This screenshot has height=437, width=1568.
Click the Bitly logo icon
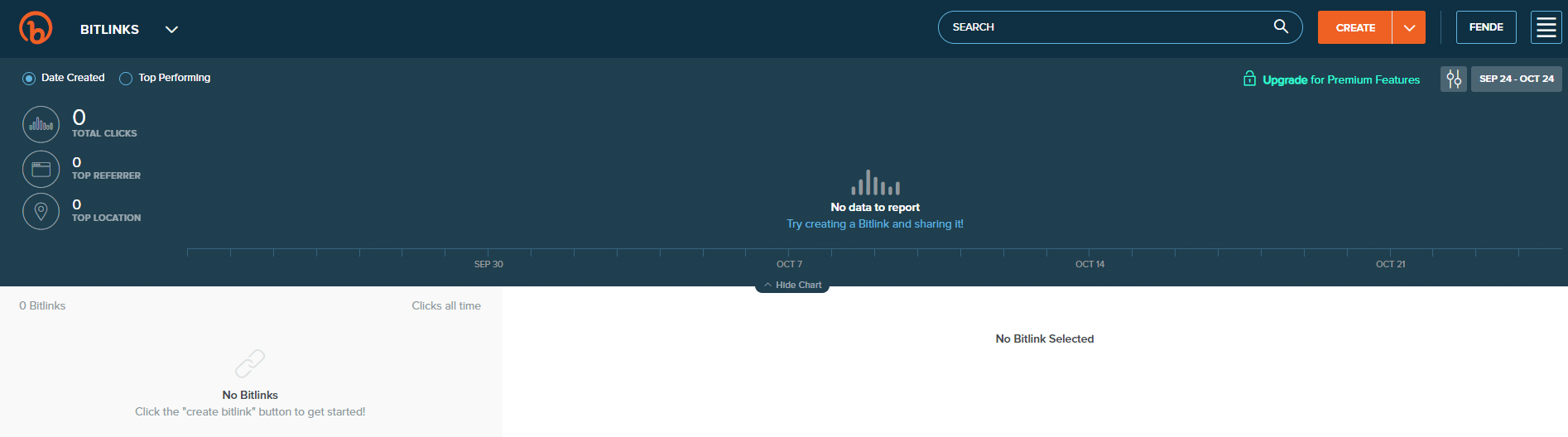[36, 28]
